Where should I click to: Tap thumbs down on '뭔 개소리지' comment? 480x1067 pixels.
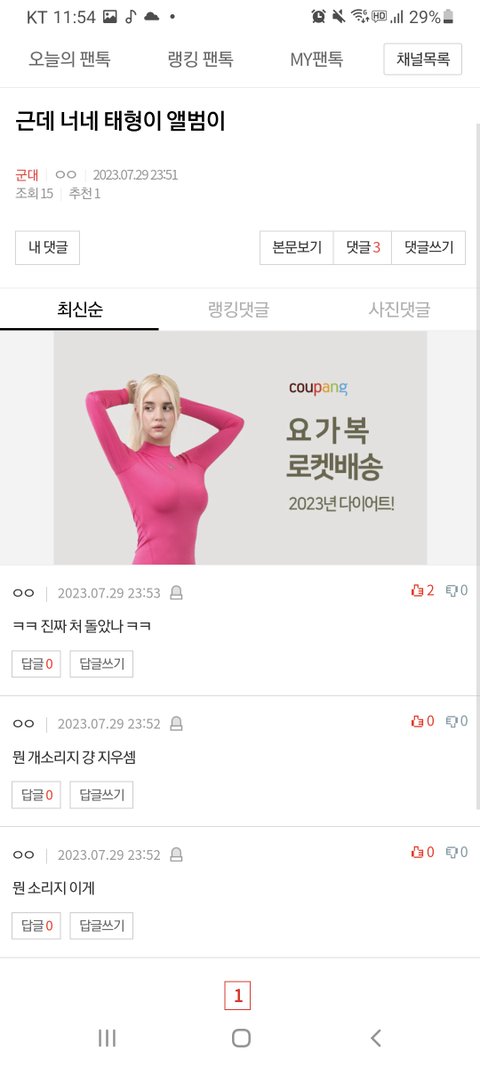tap(457, 721)
